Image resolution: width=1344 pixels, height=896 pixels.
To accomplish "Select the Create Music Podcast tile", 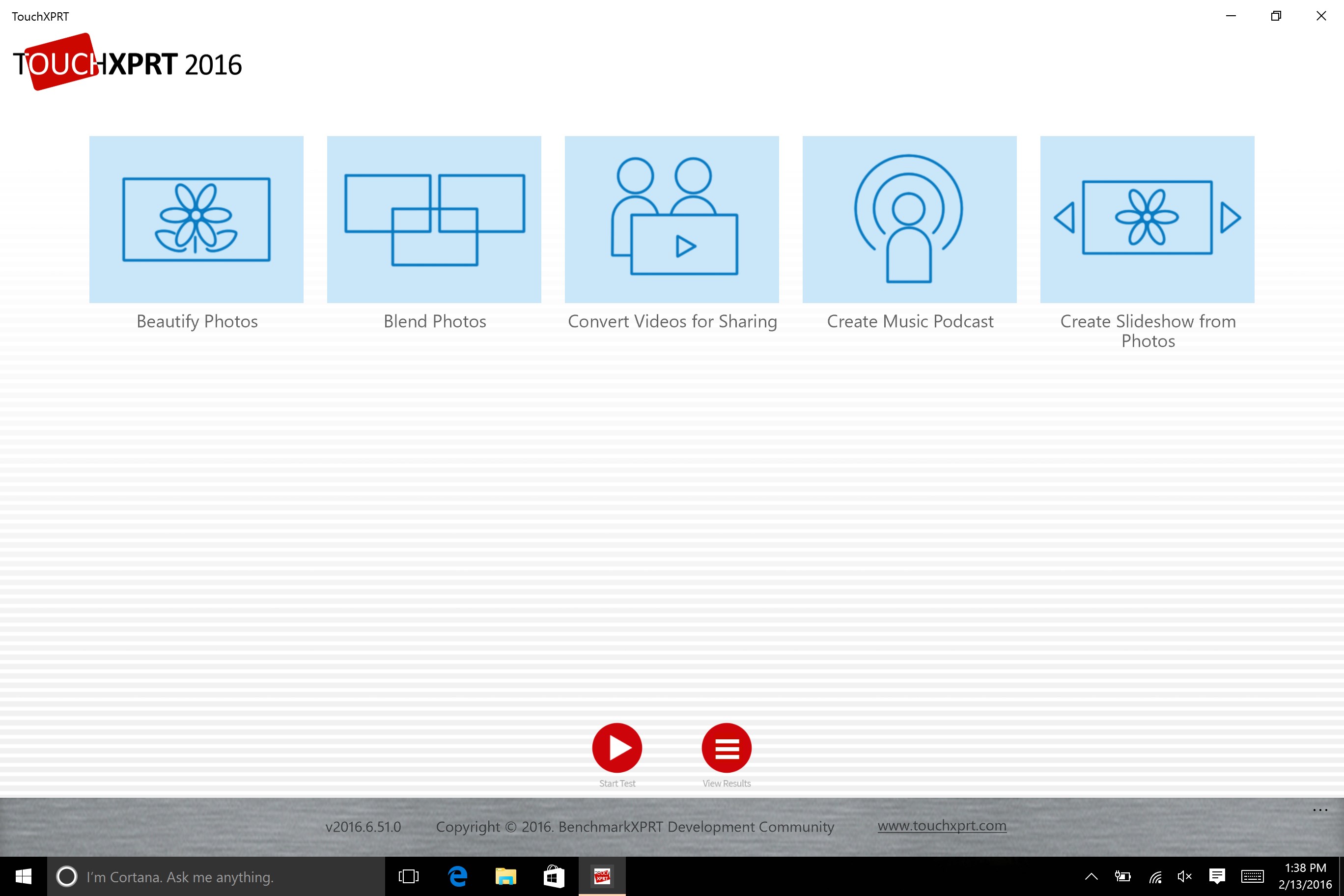I will coord(909,220).
